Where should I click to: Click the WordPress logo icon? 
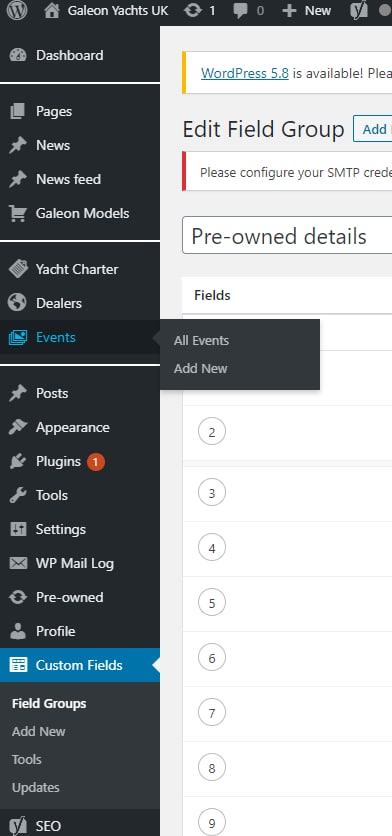[x=17, y=11]
